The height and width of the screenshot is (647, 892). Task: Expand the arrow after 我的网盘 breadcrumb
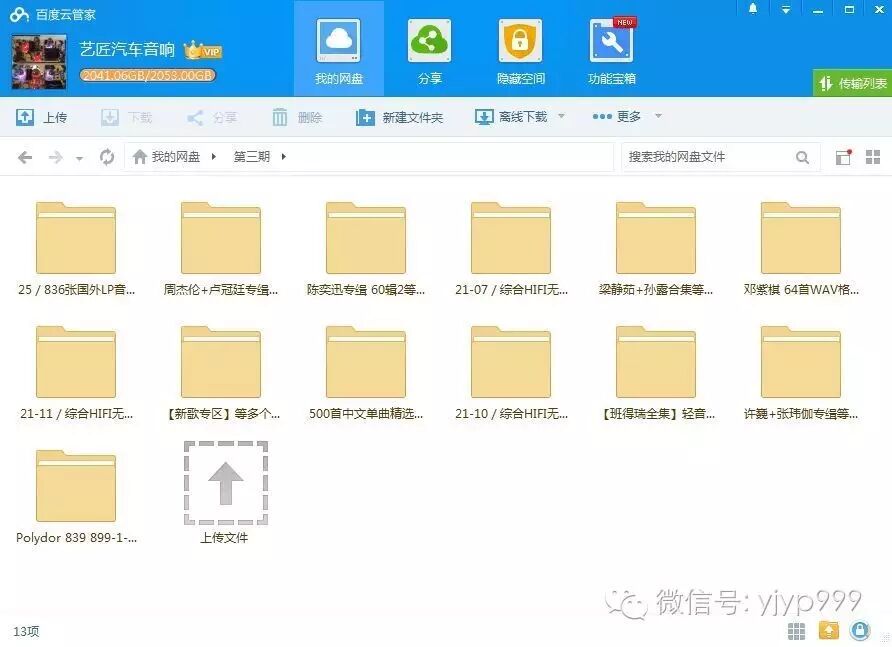(214, 156)
